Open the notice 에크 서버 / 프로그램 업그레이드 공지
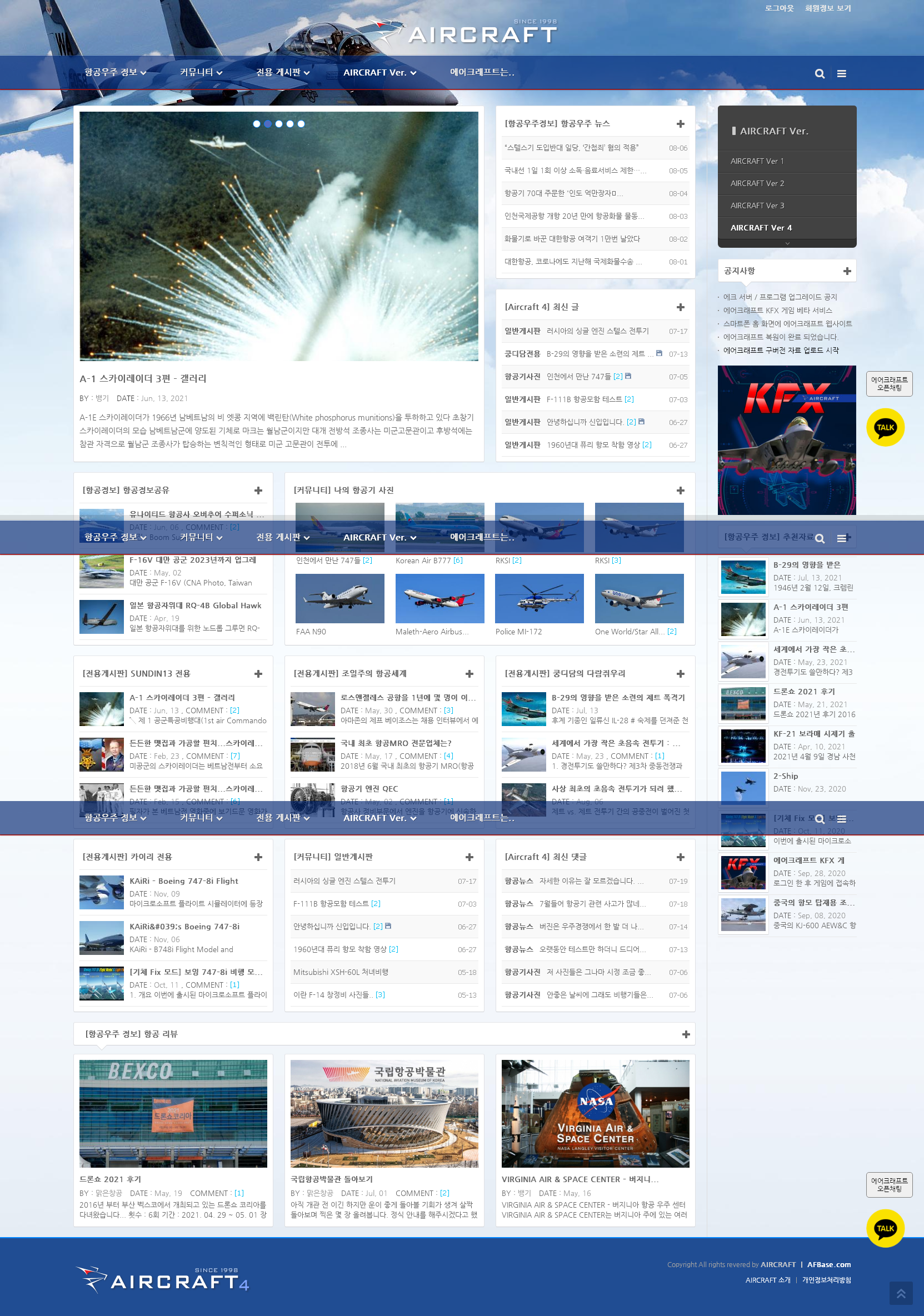Viewport: 924px width, 1316px height. pyautogui.click(x=780, y=297)
